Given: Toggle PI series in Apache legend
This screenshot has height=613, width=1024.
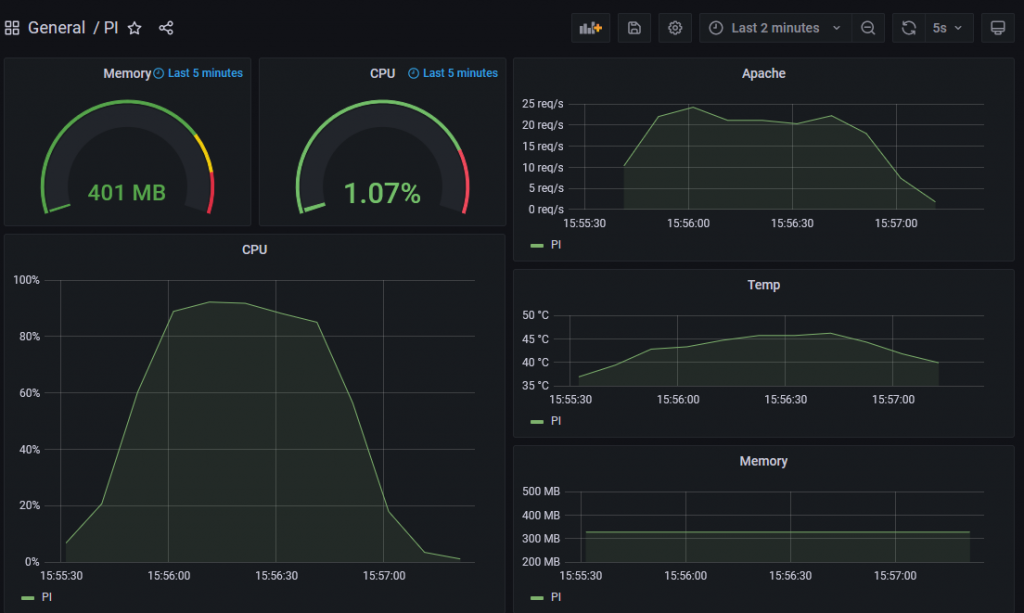Looking at the screenshot, I should coord(556,244).
